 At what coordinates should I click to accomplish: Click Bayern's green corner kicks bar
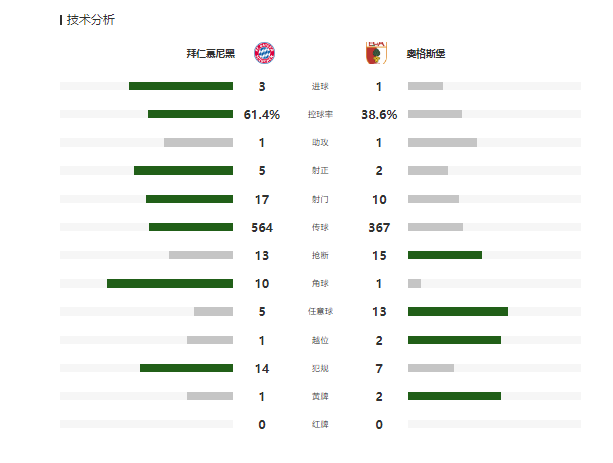[170, 284]
